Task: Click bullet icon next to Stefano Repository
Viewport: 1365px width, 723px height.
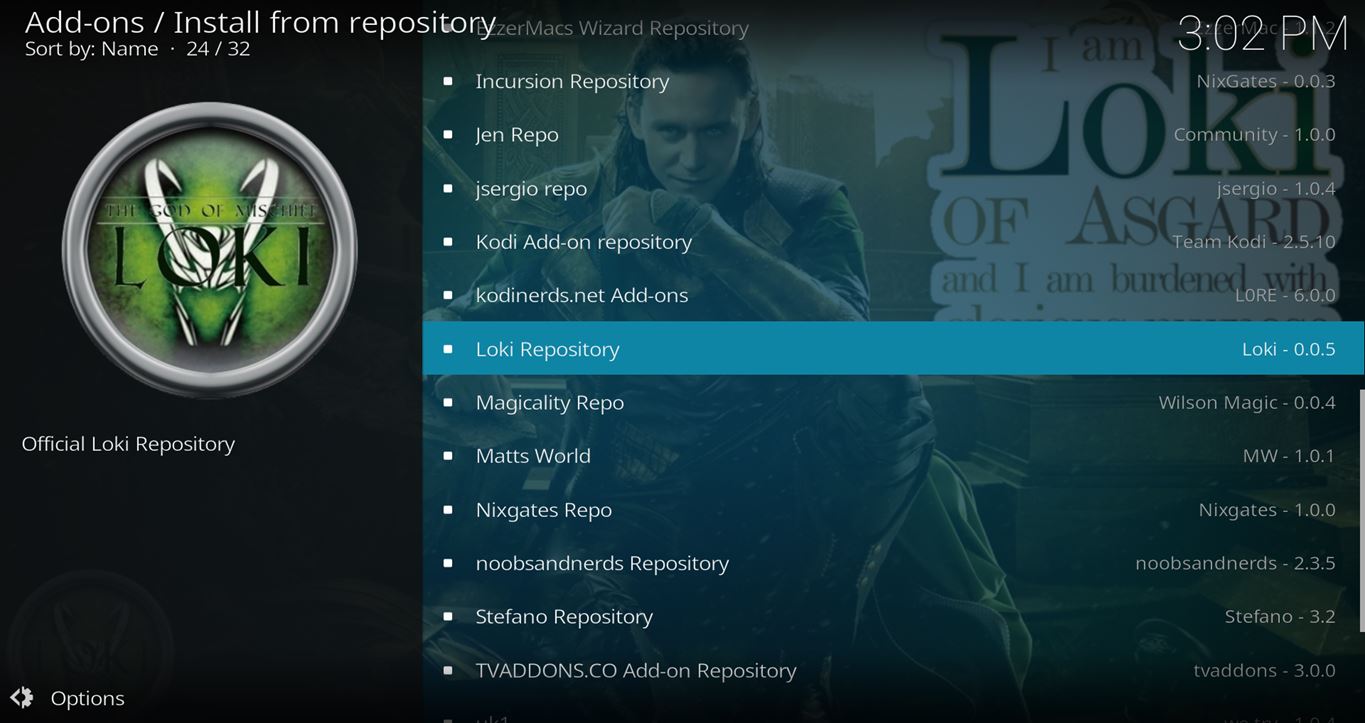Action: pos(448,617)
